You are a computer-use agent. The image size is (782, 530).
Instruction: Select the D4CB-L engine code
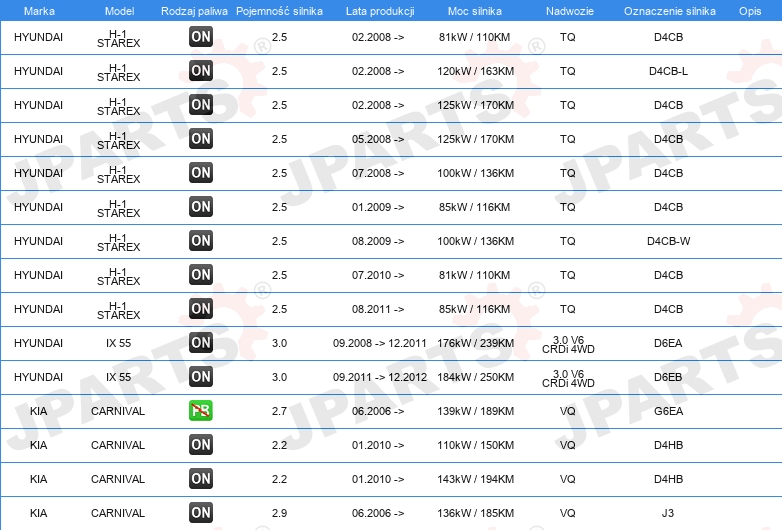tap(668, 71)
